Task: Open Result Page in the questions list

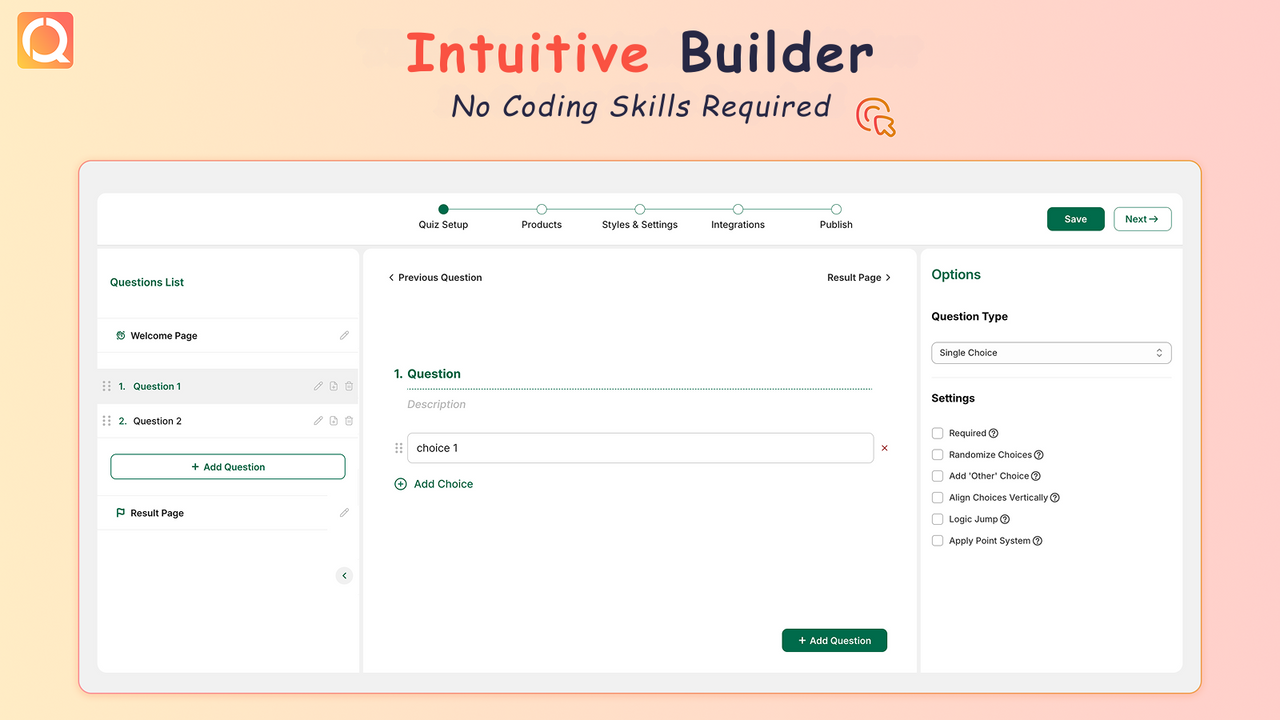Action: point(213,513)
